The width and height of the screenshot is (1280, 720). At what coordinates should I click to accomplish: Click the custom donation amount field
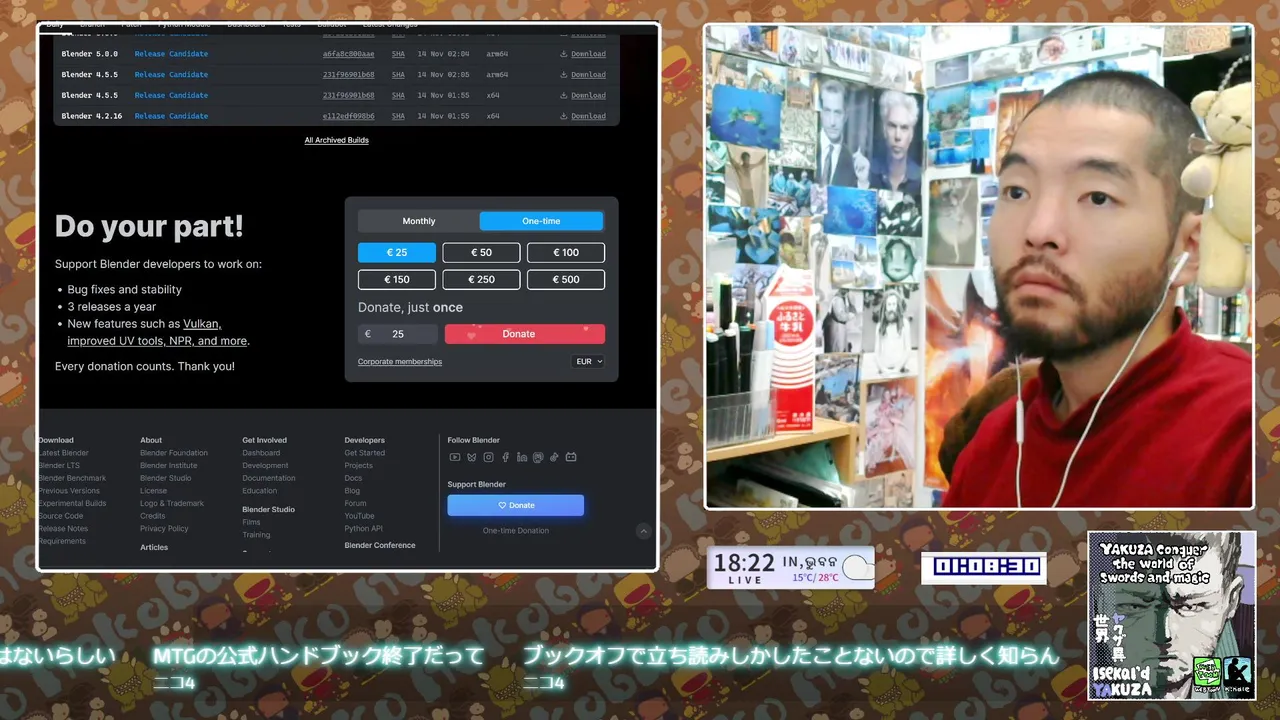[x=398, y=334]
